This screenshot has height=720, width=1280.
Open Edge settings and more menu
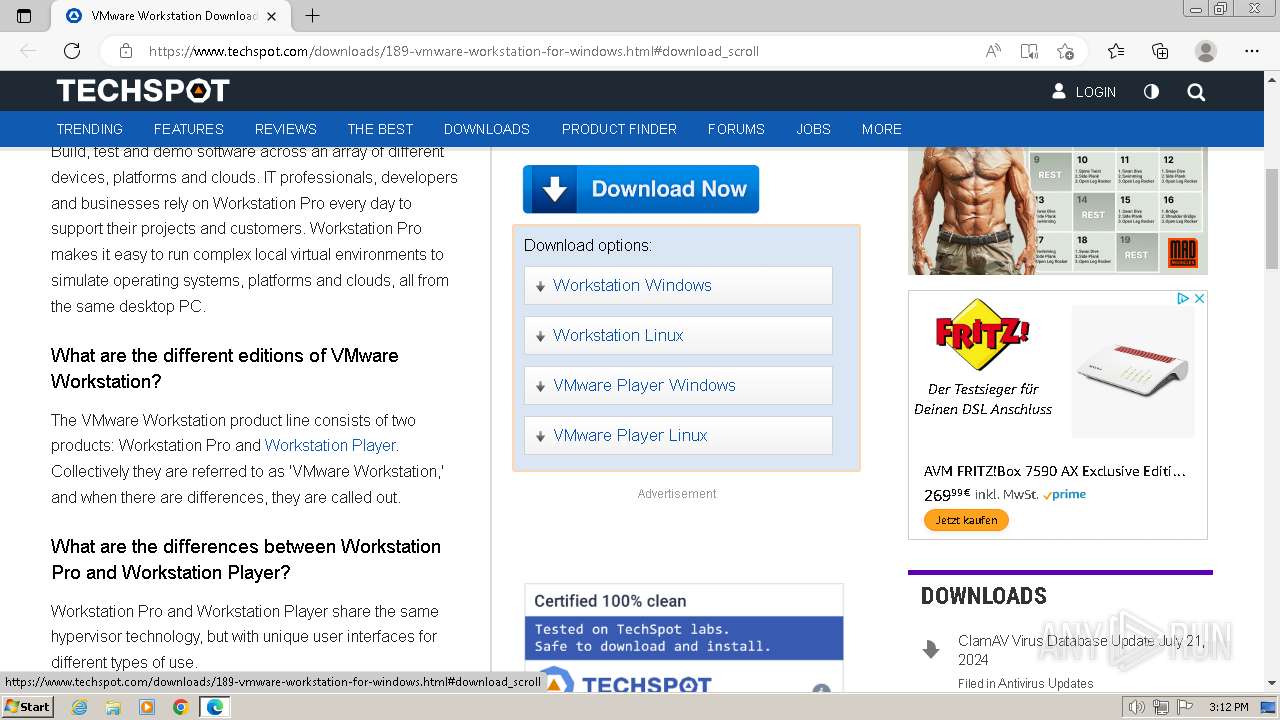tap(1252, 51)
